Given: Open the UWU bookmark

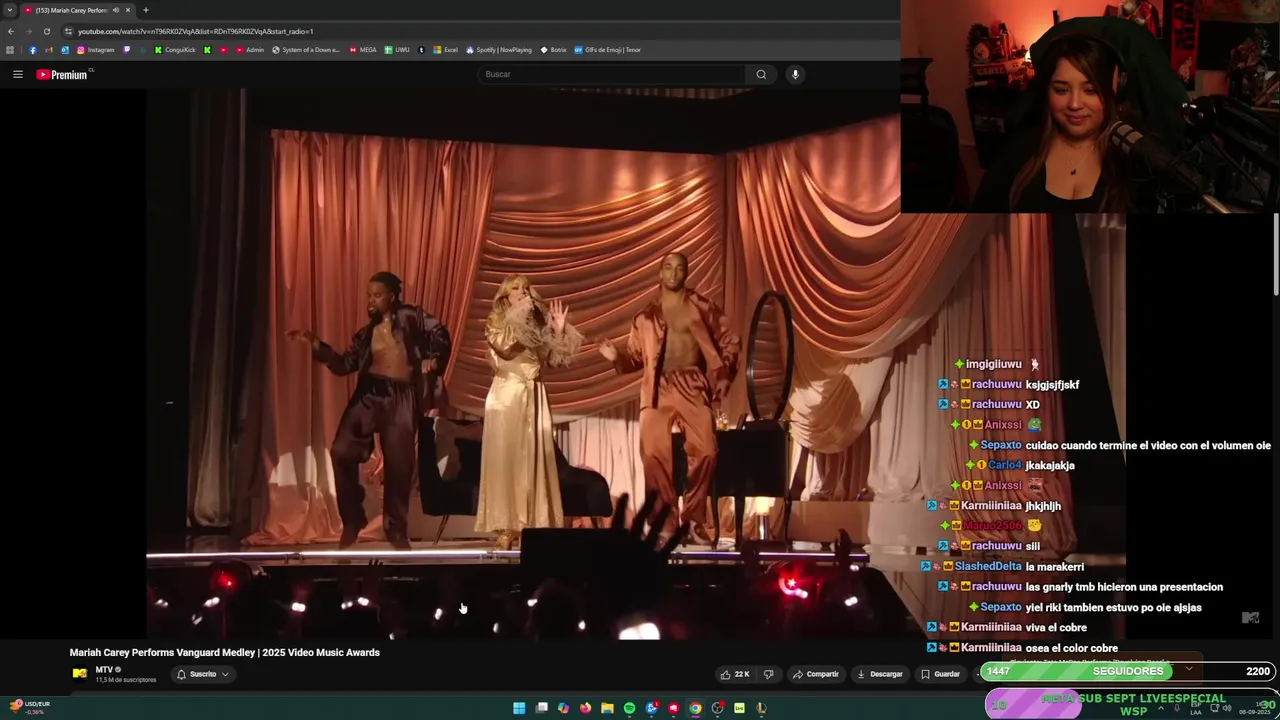Looking at the screenshot, I should 397,50.
